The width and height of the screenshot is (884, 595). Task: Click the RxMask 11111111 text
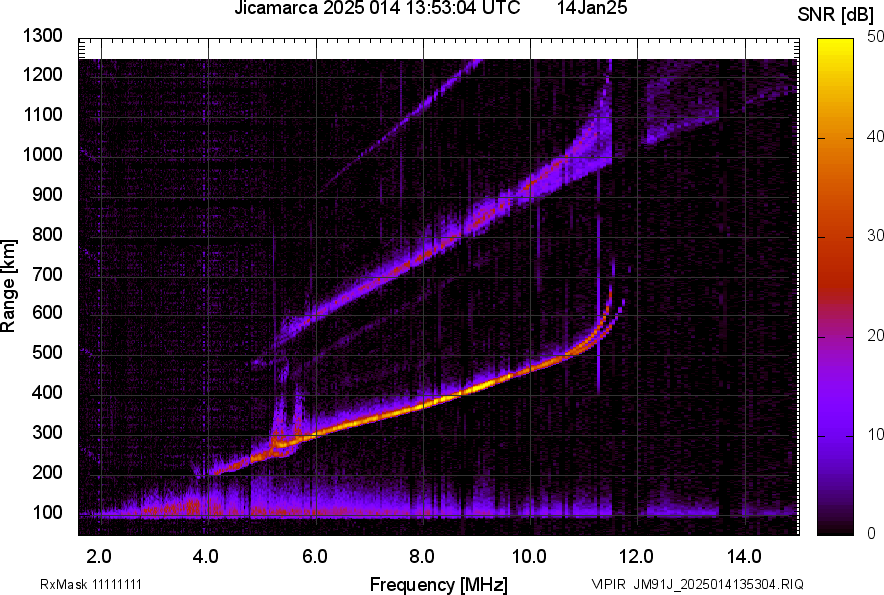point(91,584)
